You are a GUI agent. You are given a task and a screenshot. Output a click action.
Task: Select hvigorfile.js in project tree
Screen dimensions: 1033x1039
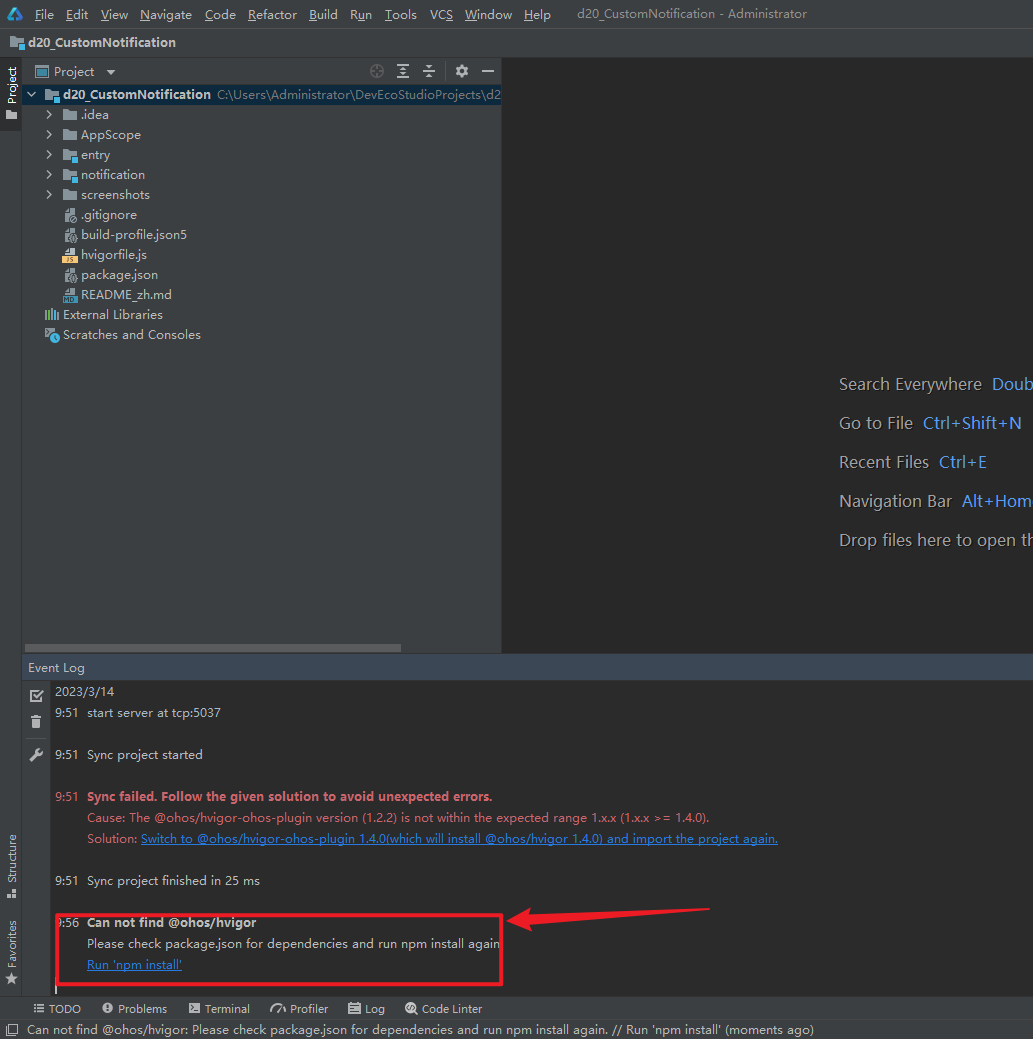point(114,255)
